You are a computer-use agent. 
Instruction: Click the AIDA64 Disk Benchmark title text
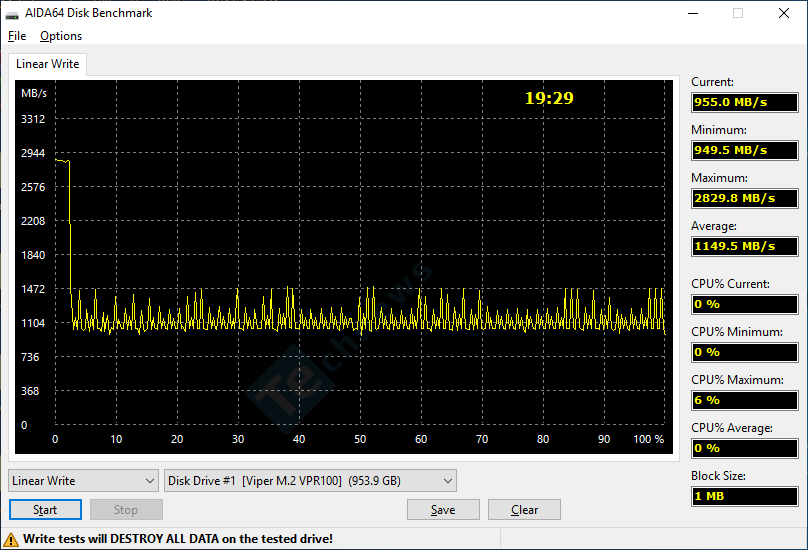[x=89, y=13]
